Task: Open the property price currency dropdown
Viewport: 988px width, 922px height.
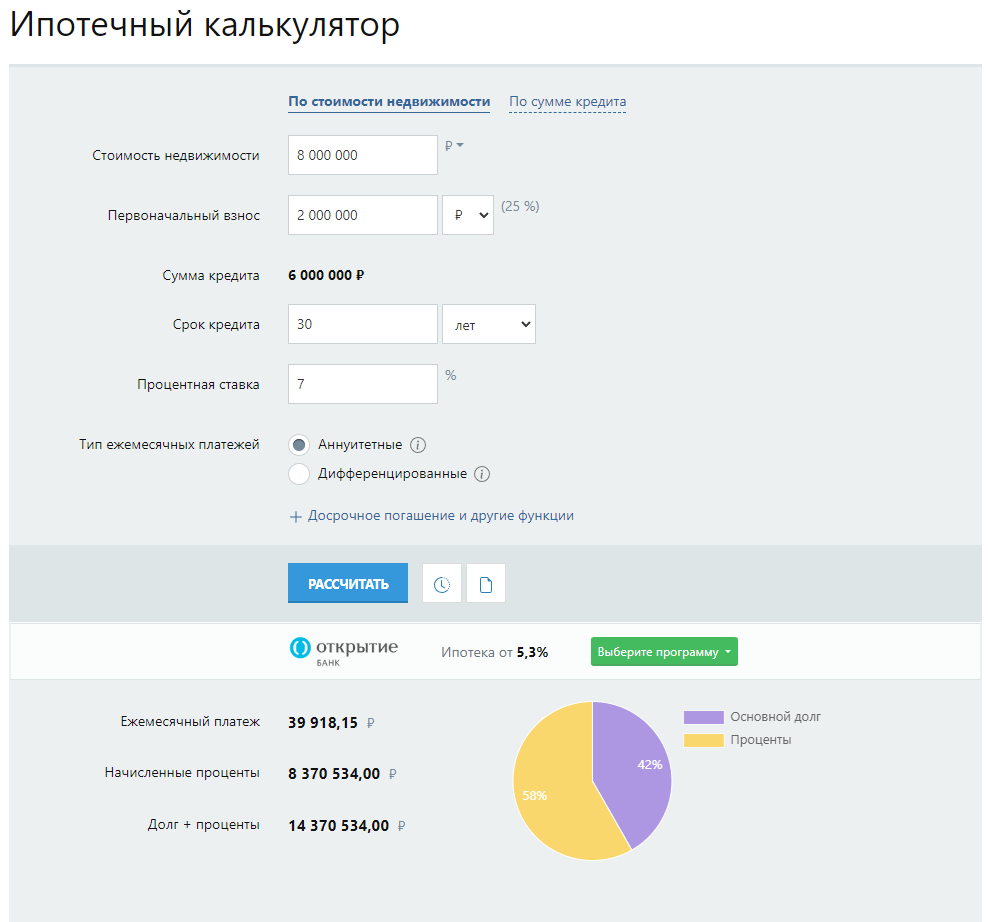Action: pos(454,146)
